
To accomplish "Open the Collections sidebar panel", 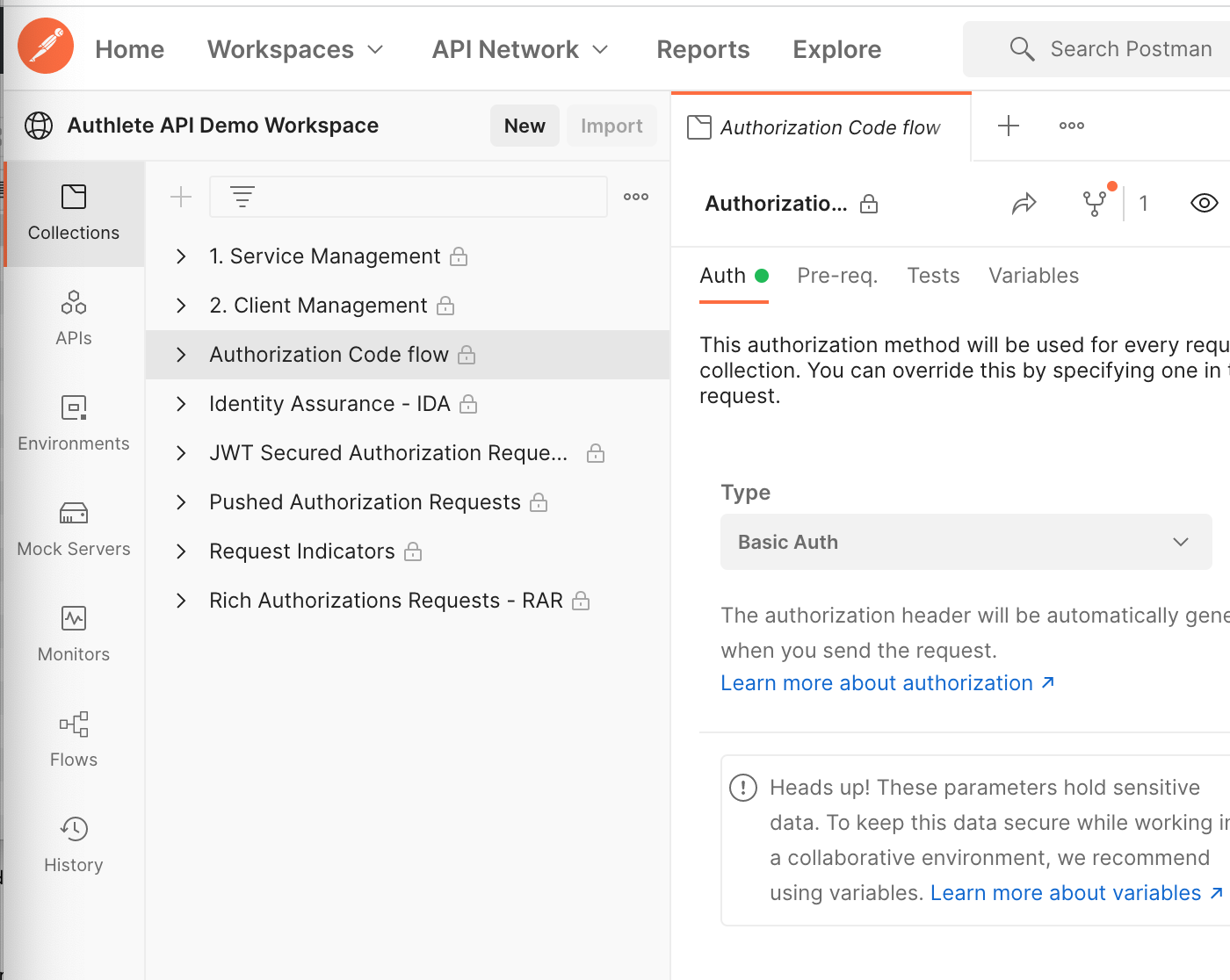I will pyautogui.click(x=74, y=213).
